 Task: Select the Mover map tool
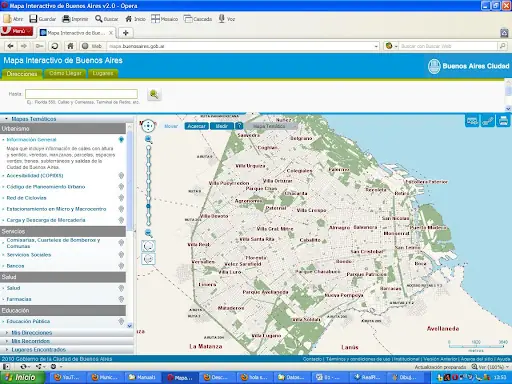click(x=171, y=126)
